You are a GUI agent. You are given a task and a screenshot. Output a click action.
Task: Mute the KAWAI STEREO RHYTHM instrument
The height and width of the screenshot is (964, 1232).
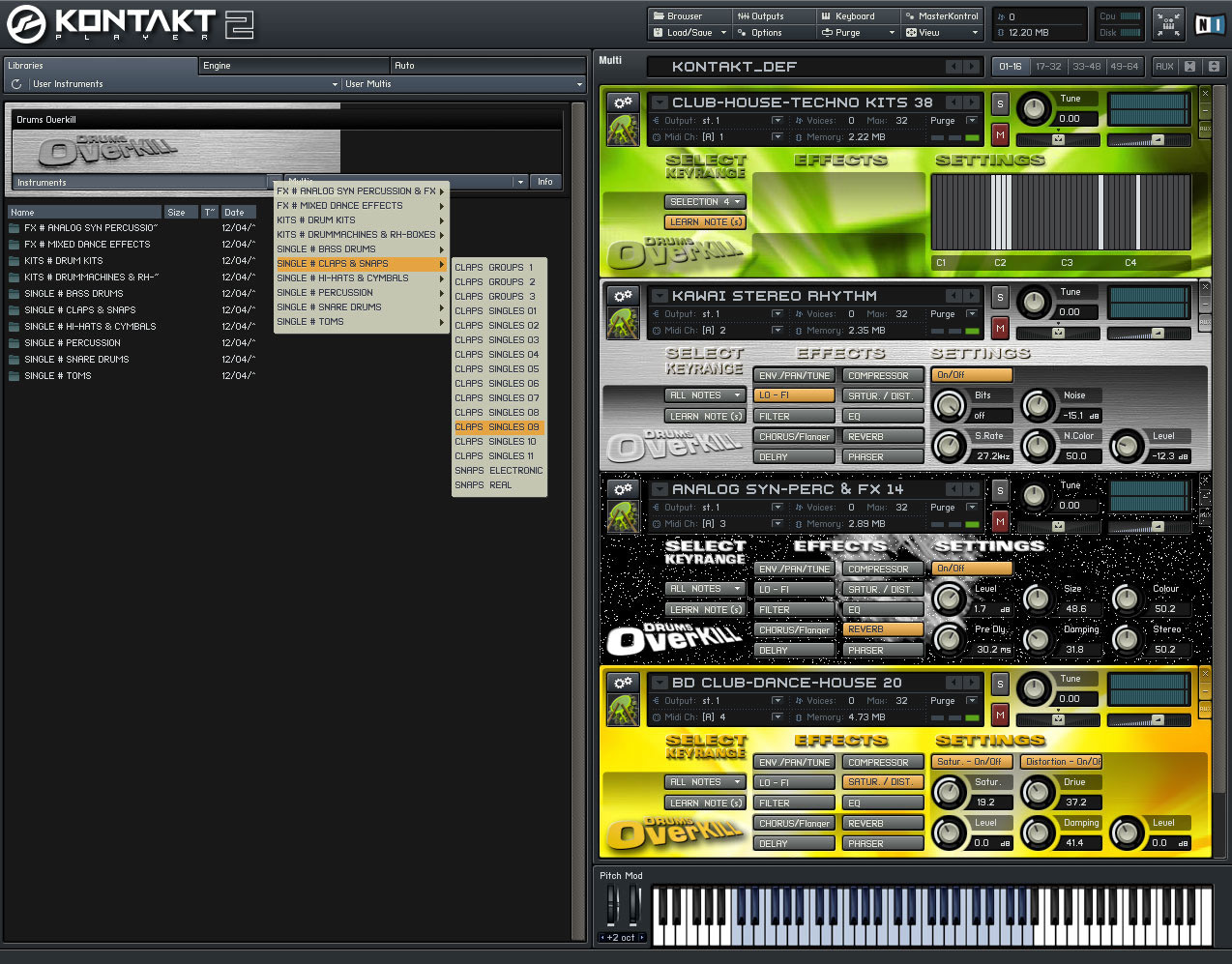(1000, 329)
